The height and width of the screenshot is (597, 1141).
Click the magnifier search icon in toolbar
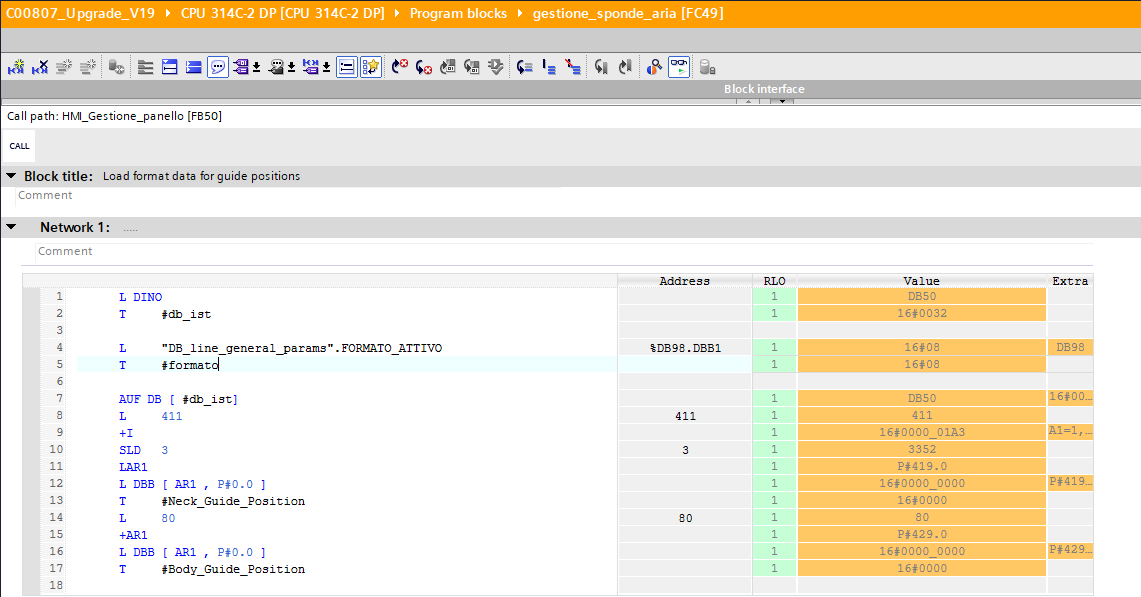point(654,67)
